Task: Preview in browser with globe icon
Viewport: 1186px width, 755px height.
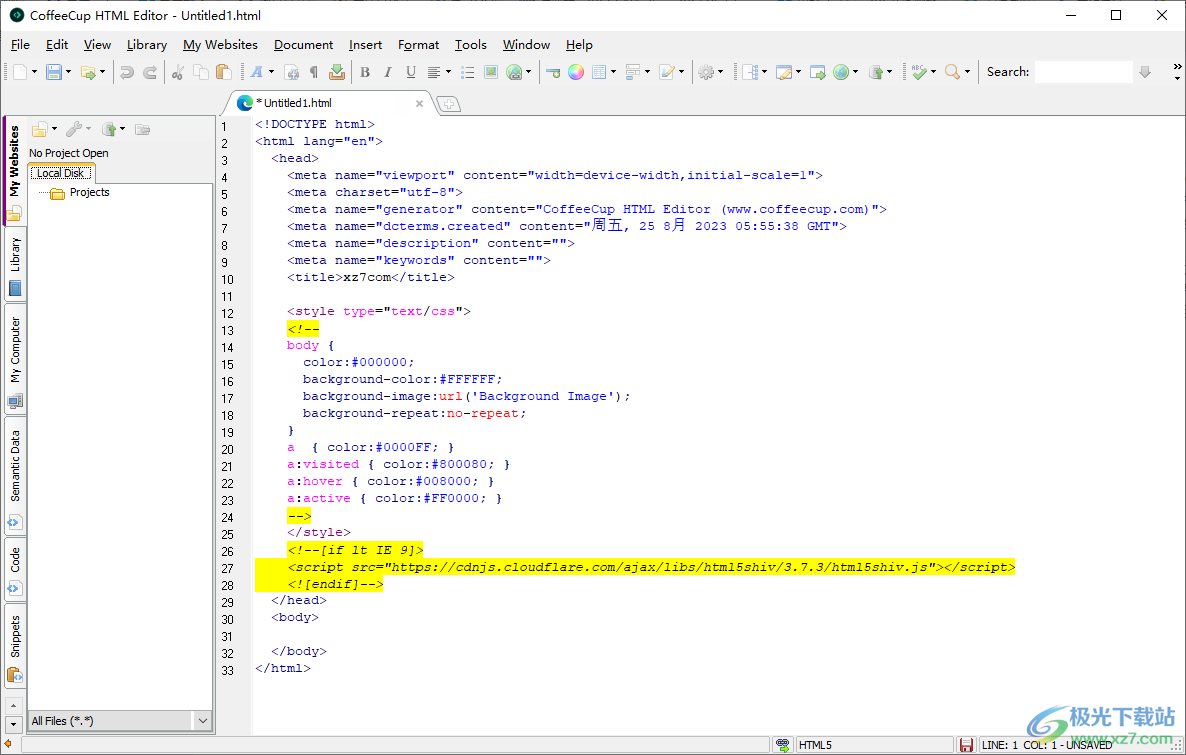Action: [841, 72]
